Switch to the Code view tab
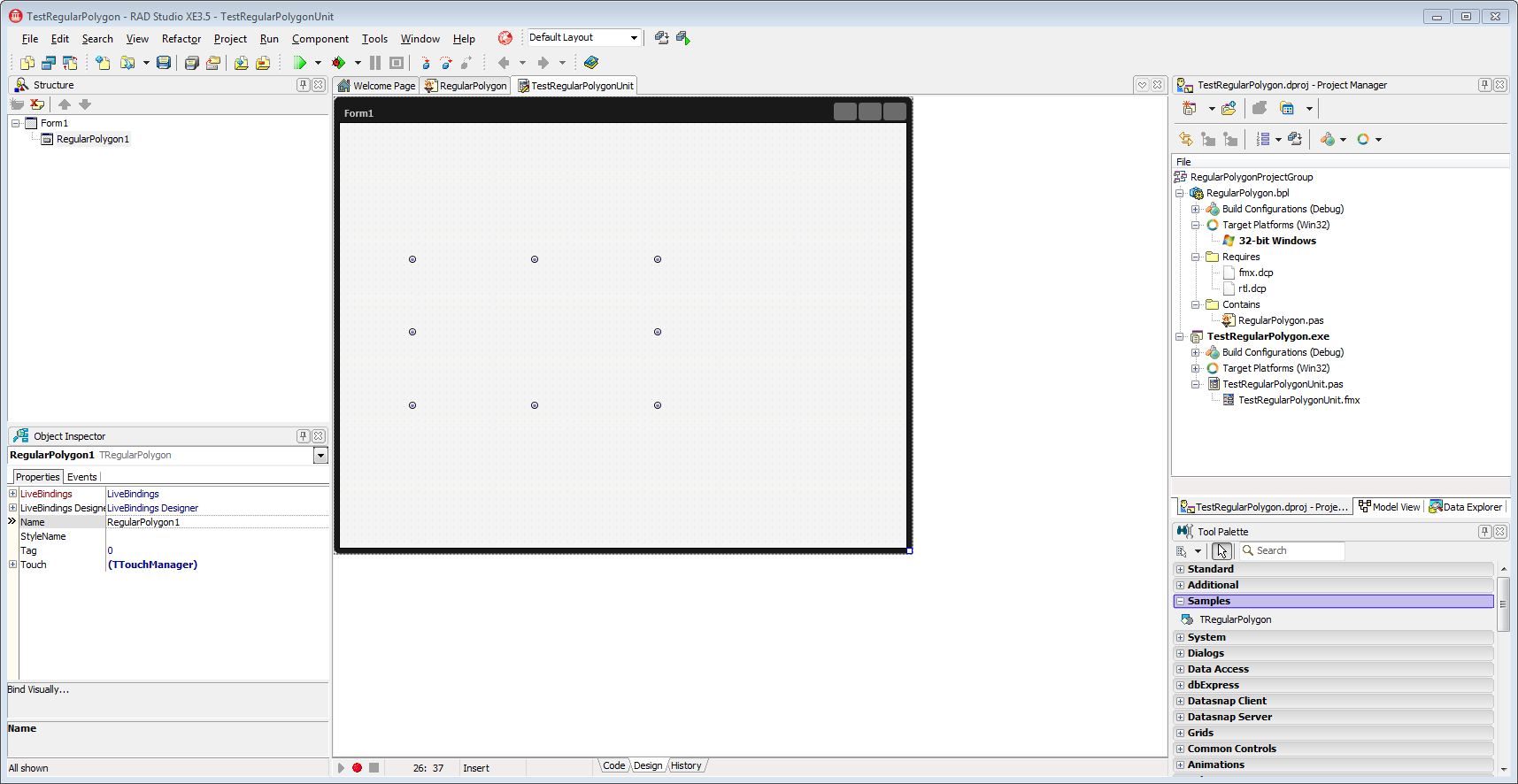This screenshot has width=1518, height=784. tap(614, 766)
